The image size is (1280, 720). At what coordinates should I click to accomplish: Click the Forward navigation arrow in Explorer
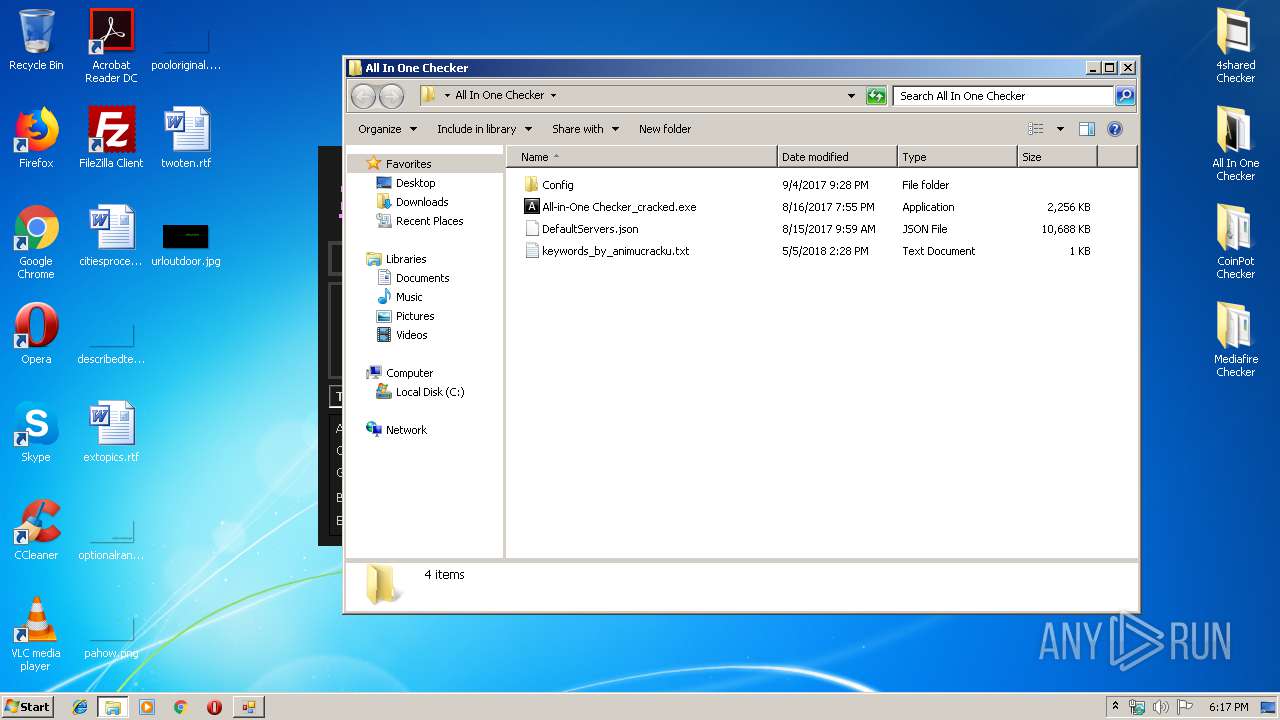(392, 96)
